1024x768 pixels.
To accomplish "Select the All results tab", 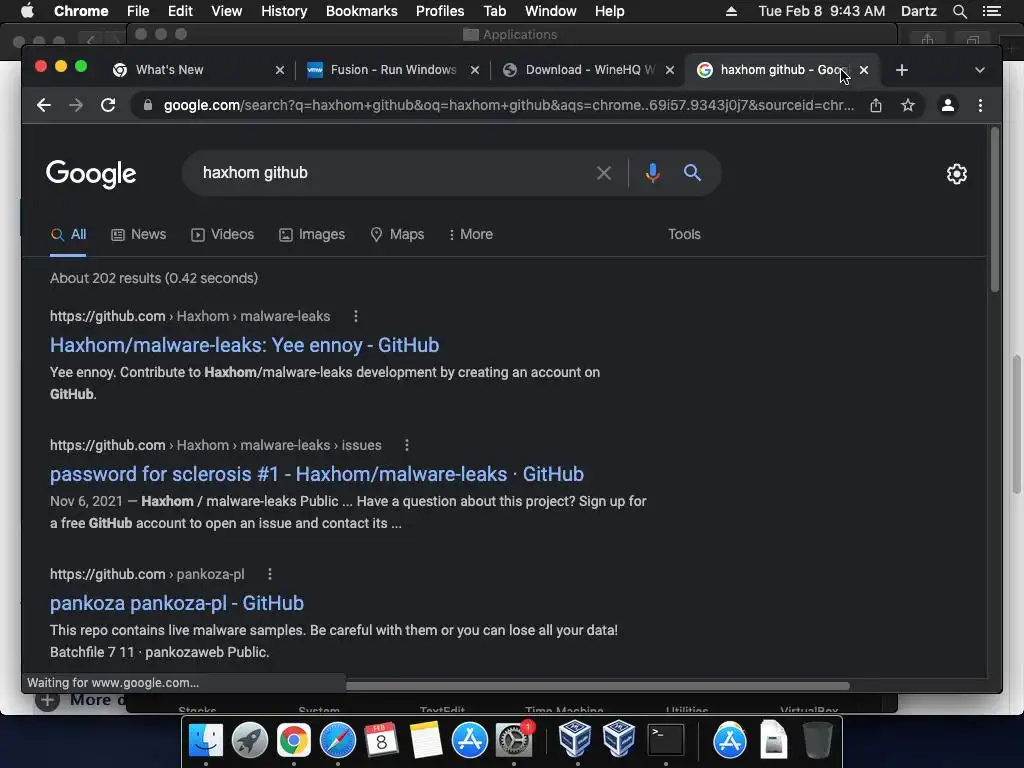I will pos(69,234).
